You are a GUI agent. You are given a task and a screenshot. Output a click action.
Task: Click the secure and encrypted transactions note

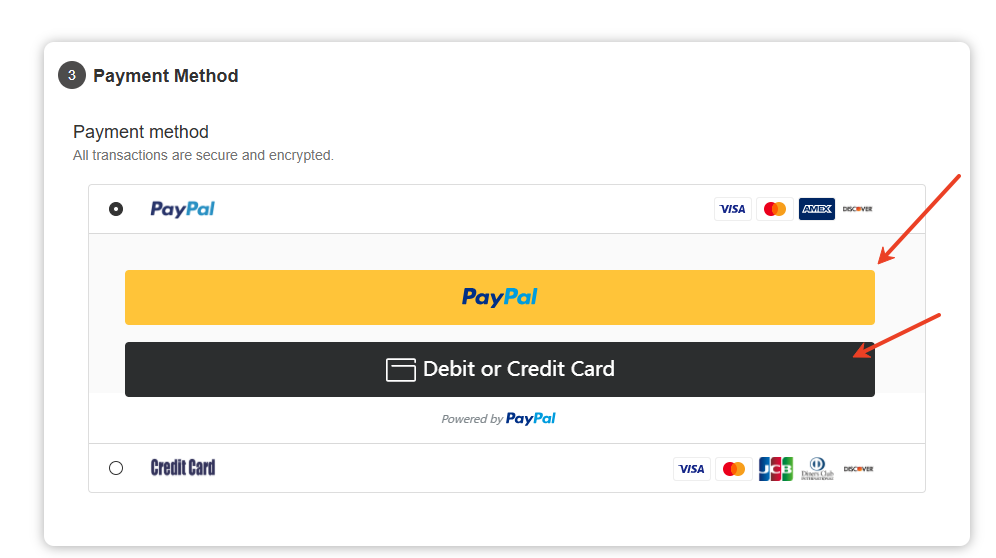point(203,156)
